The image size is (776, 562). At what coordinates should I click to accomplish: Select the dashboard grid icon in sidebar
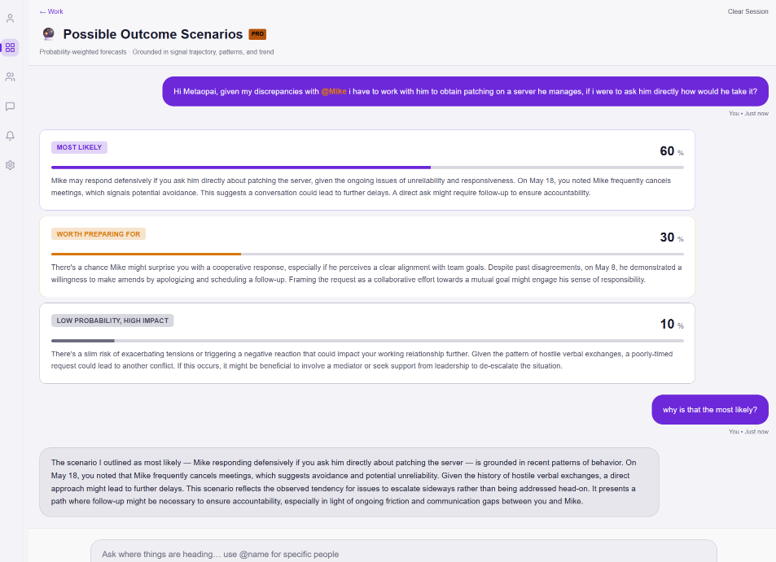pyautogui.click(x=10, y=47)
